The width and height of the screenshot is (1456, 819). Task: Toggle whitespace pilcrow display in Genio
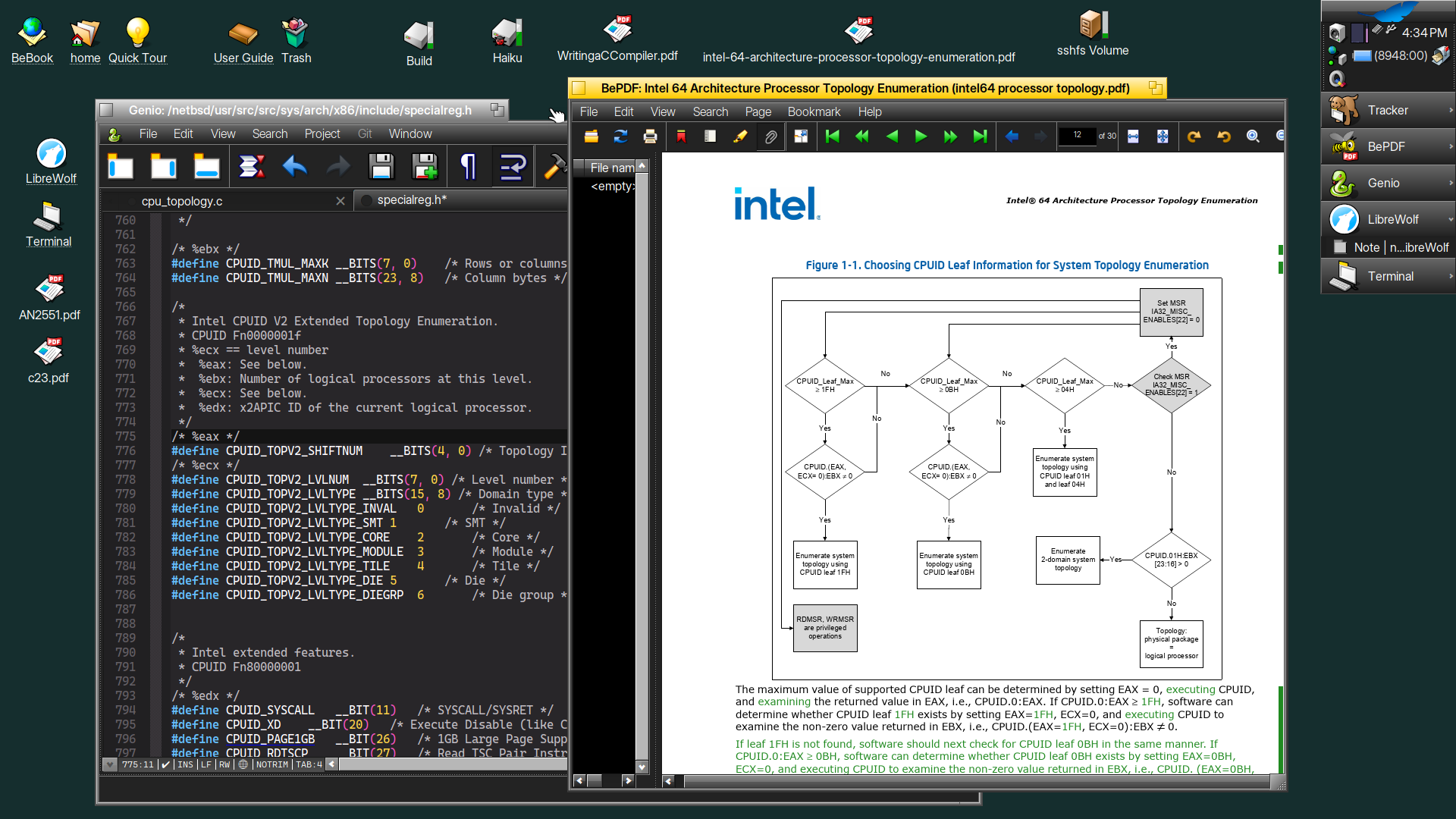click(x=469, y=166)
